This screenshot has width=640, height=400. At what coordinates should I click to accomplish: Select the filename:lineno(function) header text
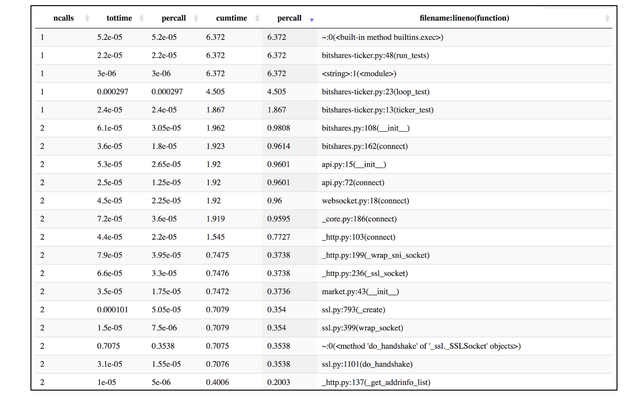(464, 18)
